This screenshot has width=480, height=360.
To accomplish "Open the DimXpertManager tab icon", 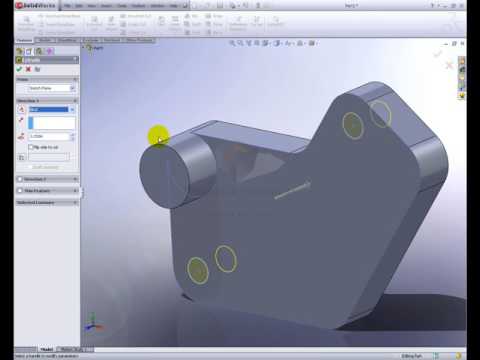I will [x=49, y=51].
